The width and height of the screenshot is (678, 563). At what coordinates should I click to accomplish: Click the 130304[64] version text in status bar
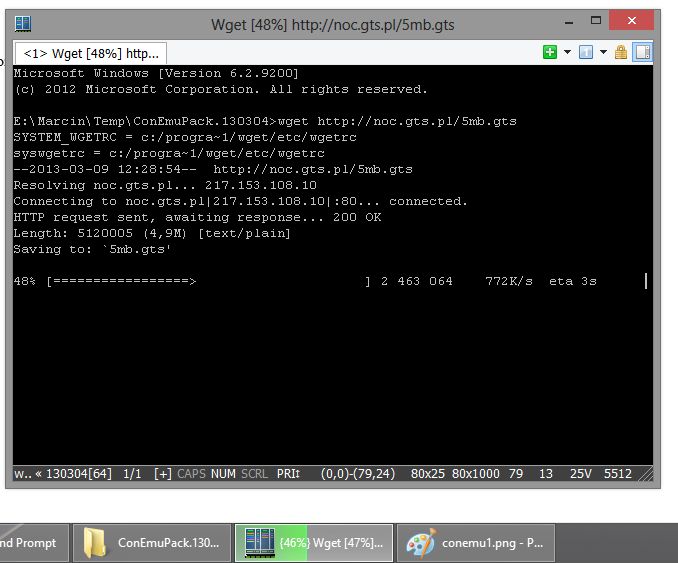[79, 474]
